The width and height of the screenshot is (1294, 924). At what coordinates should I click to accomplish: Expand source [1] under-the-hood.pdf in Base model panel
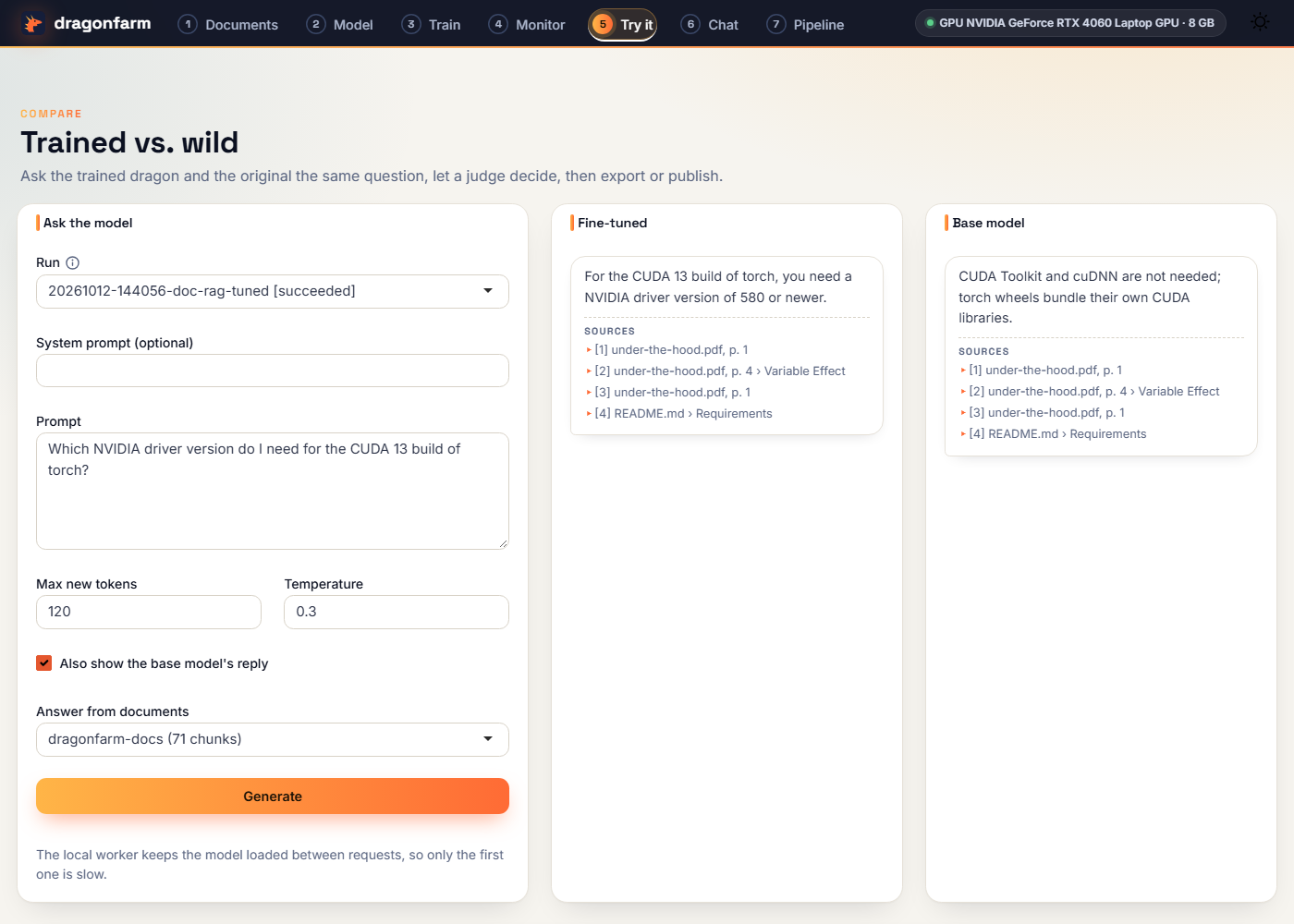pos(1041,371)
